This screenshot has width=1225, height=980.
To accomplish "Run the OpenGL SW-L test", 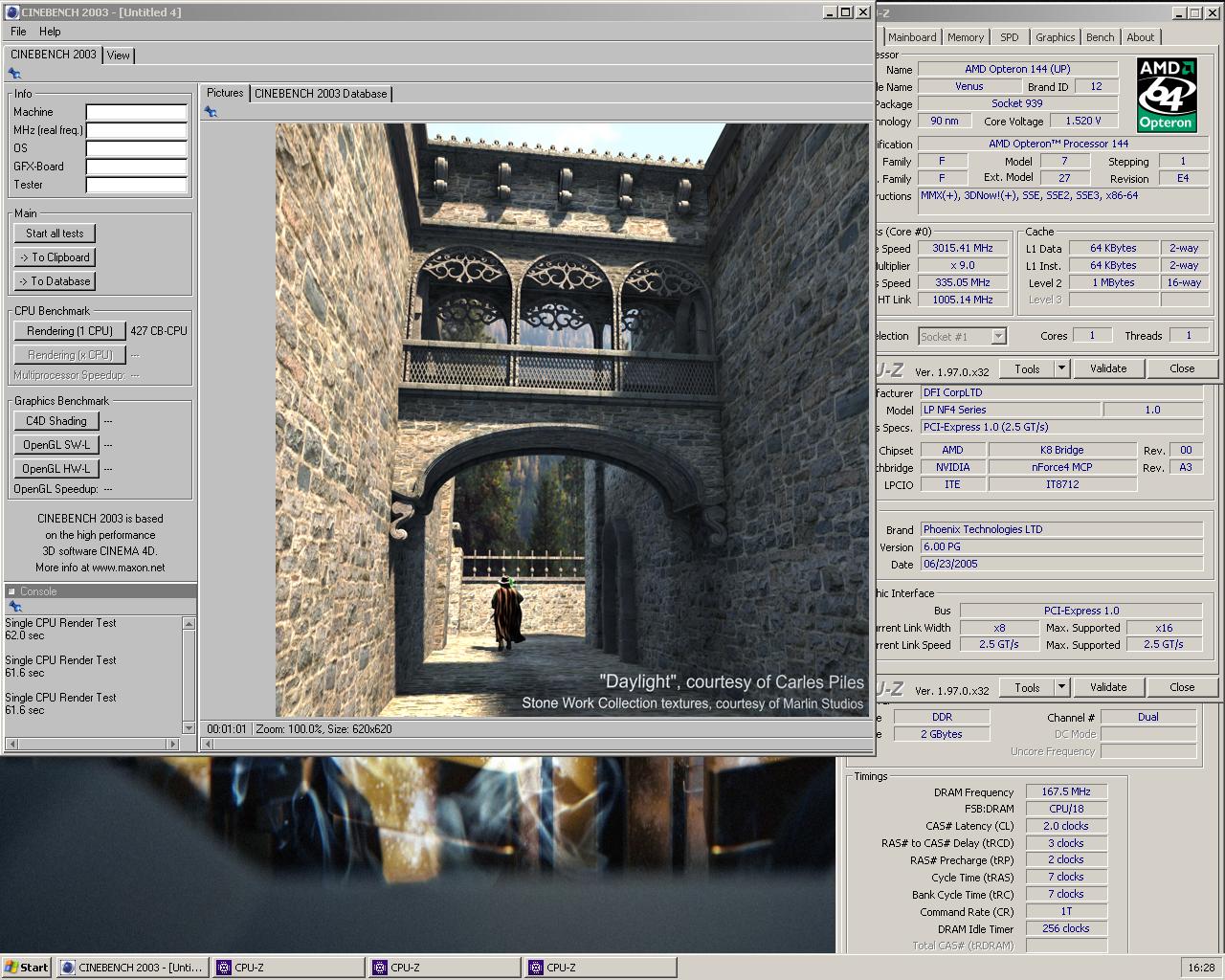I will [x=56, y=445].
